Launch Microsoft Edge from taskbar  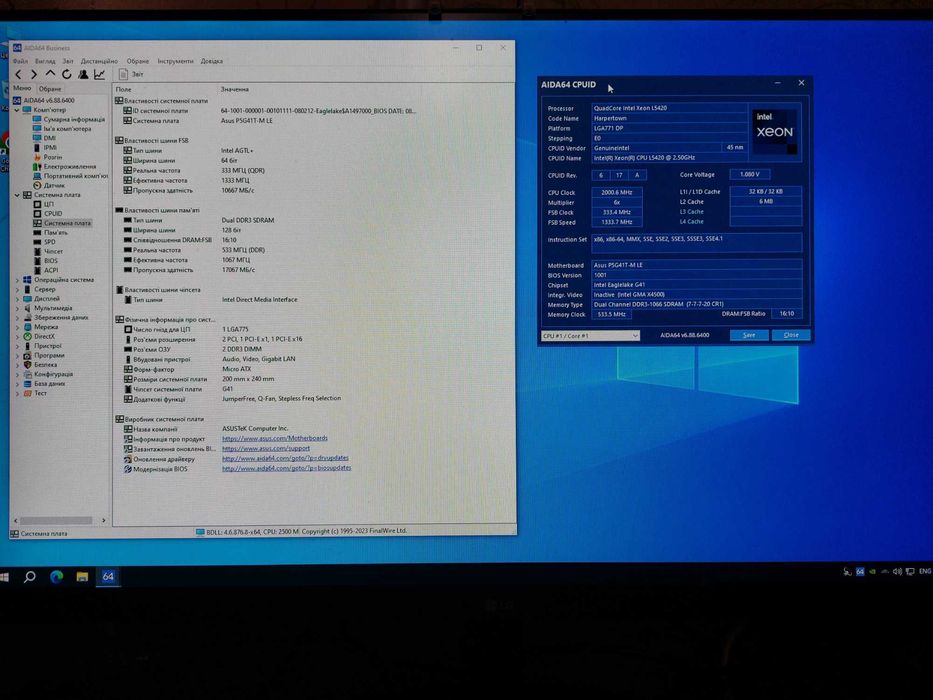(57, 577)
